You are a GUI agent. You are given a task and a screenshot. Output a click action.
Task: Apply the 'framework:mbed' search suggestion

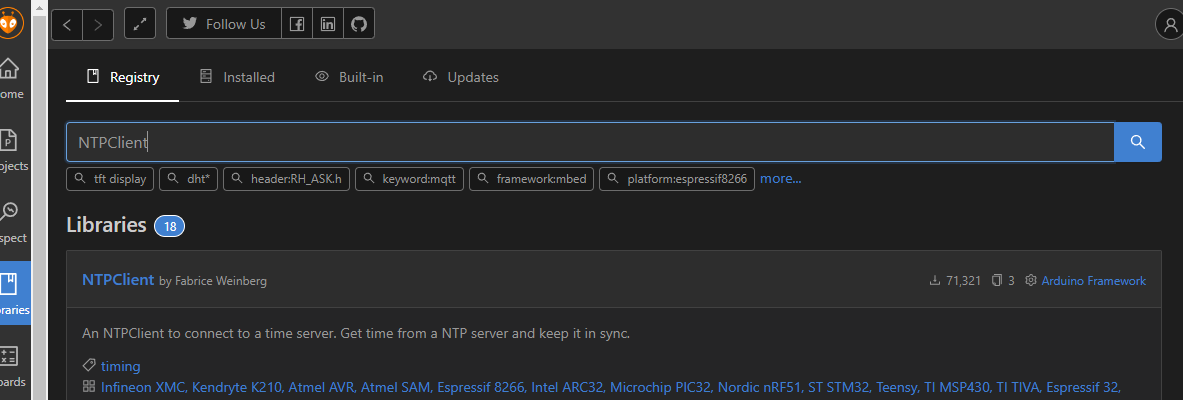(531, 179)
